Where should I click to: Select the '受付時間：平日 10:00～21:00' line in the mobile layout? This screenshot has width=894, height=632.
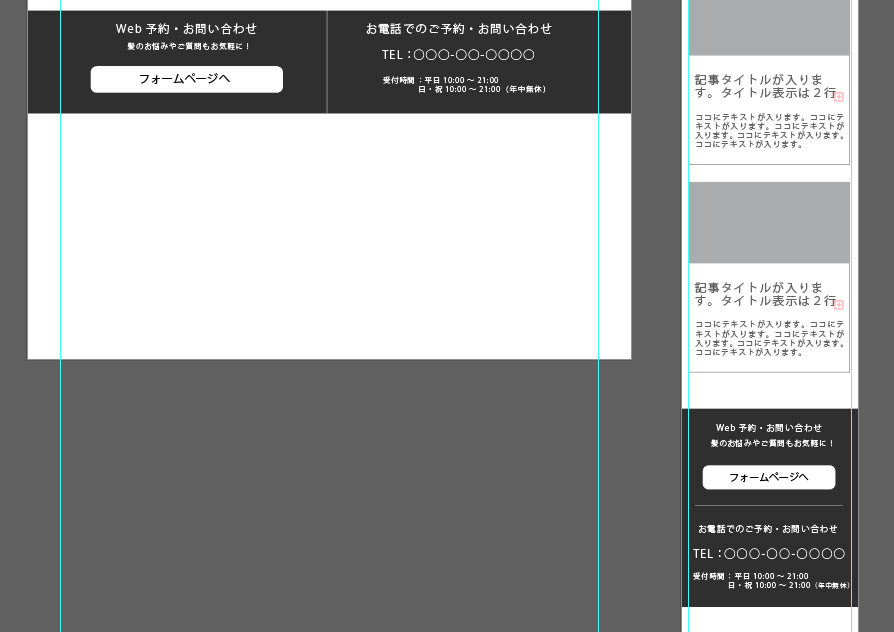click(x=751, y=576)
